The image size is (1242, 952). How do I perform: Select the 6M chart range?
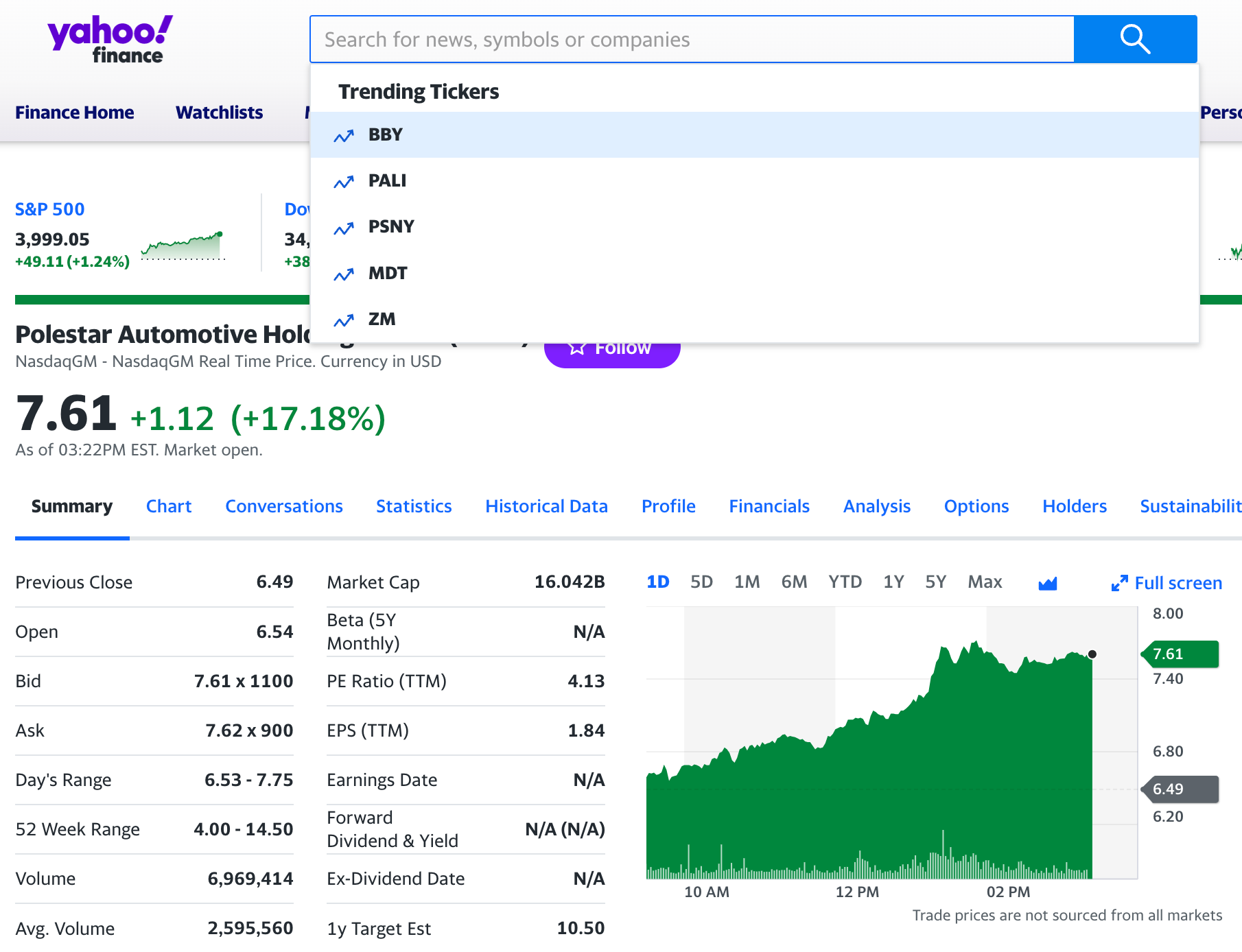click(794, 582)
